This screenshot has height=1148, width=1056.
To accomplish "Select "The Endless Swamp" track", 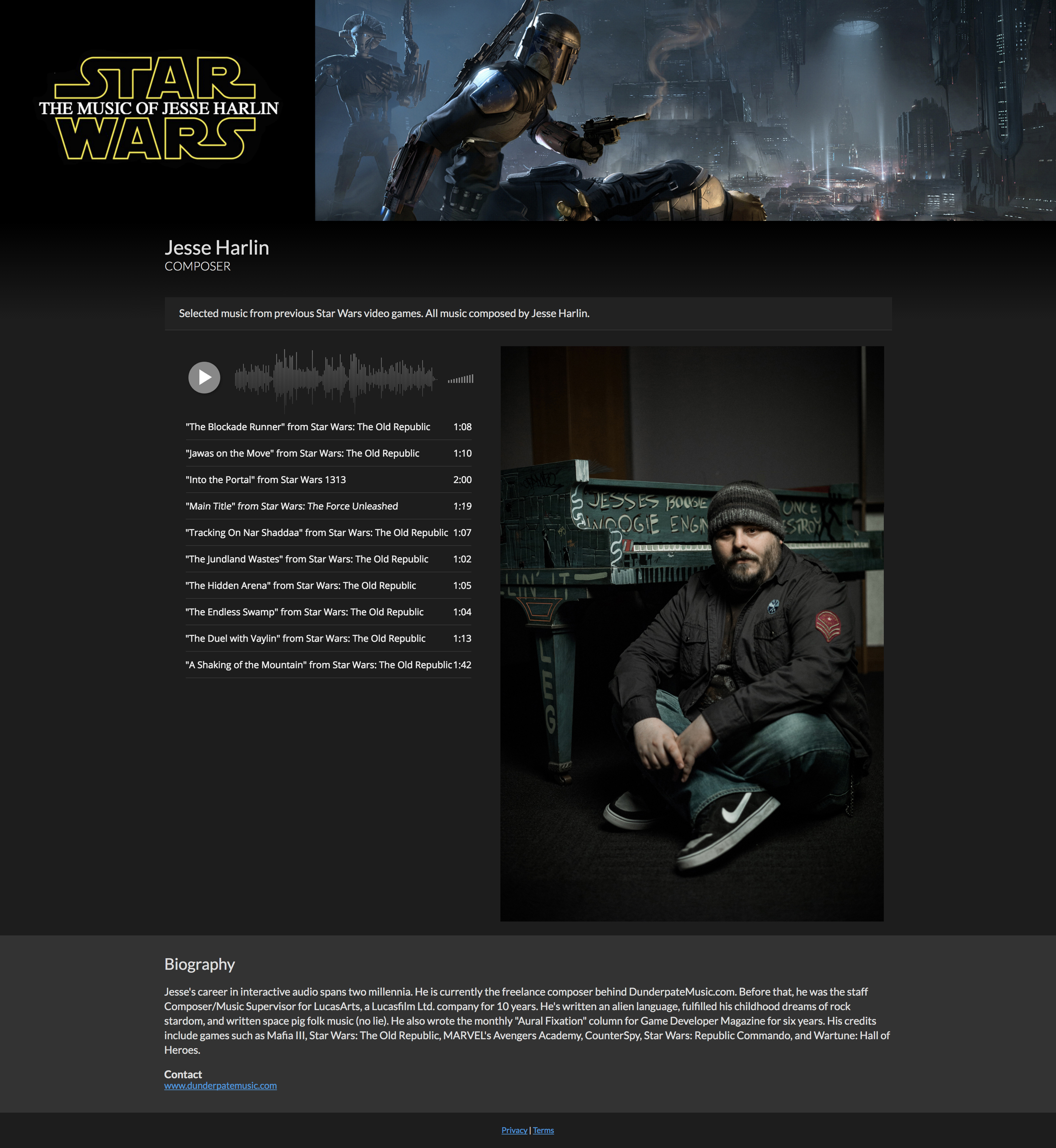I will (328, 612).
